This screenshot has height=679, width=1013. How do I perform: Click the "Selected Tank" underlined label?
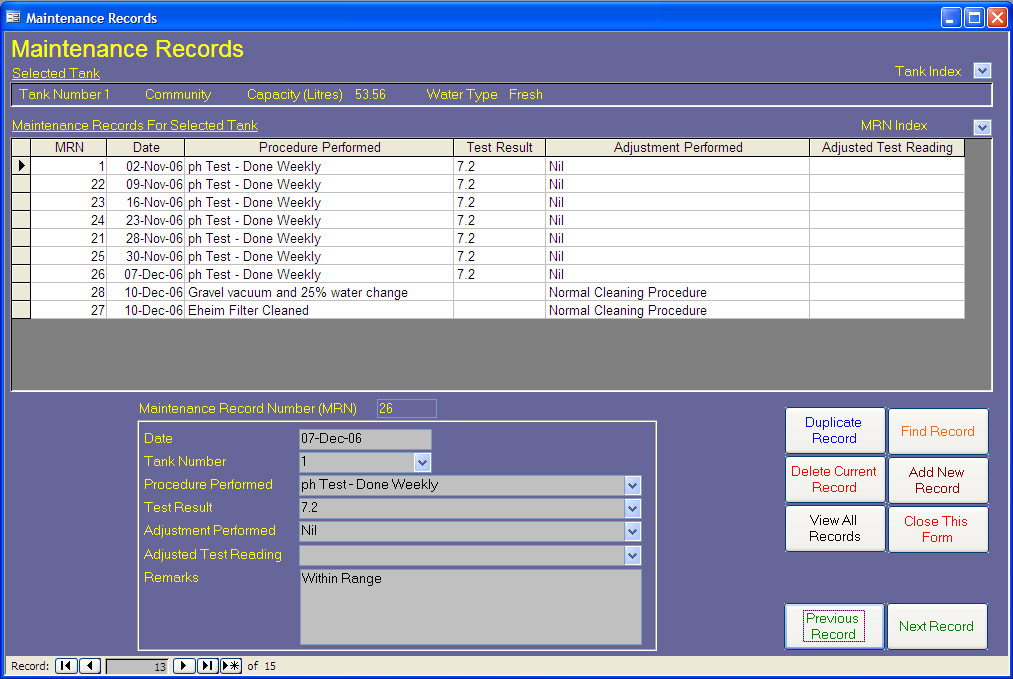[56, 73]
